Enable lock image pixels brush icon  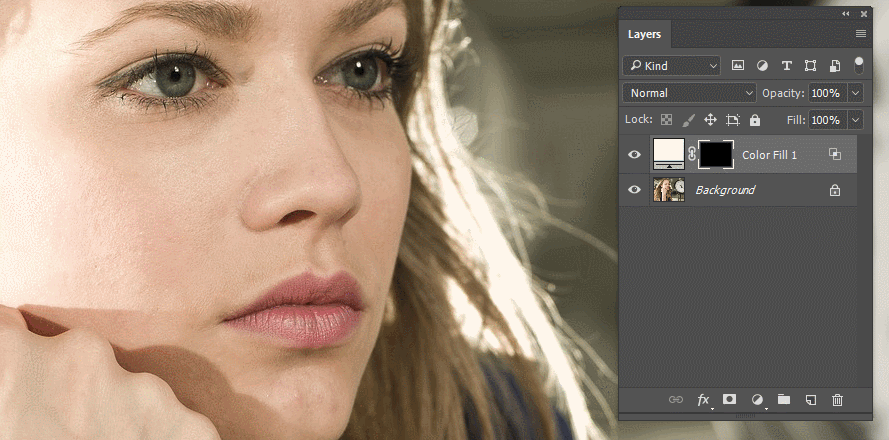coord(688,120)
